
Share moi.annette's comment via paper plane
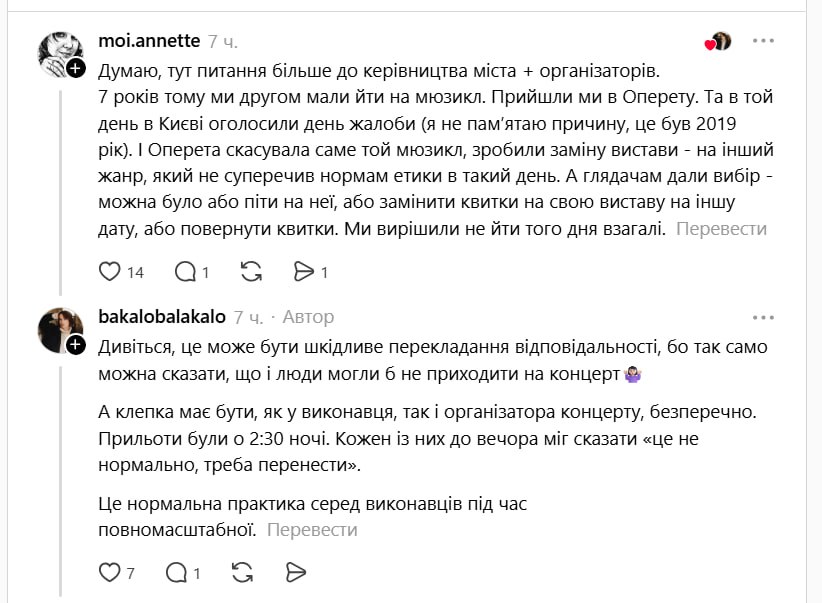304,271
